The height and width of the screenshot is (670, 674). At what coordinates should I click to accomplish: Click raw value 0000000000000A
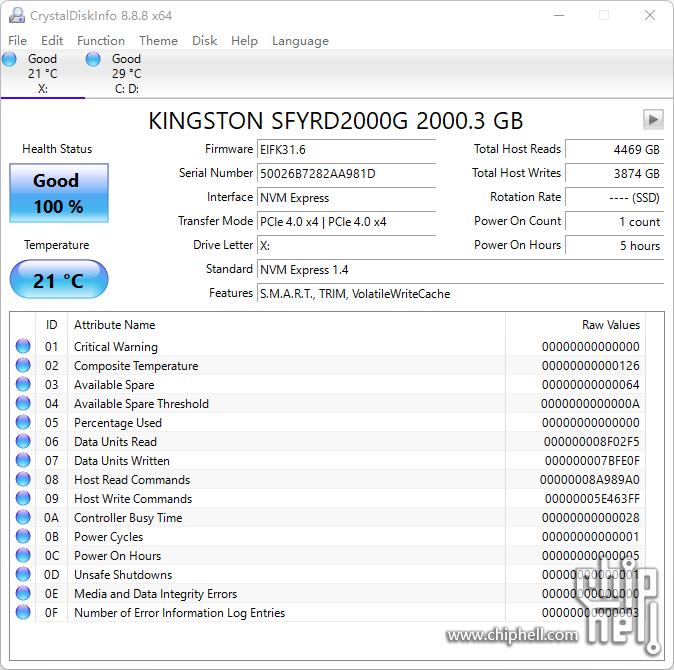coord(590,404)
